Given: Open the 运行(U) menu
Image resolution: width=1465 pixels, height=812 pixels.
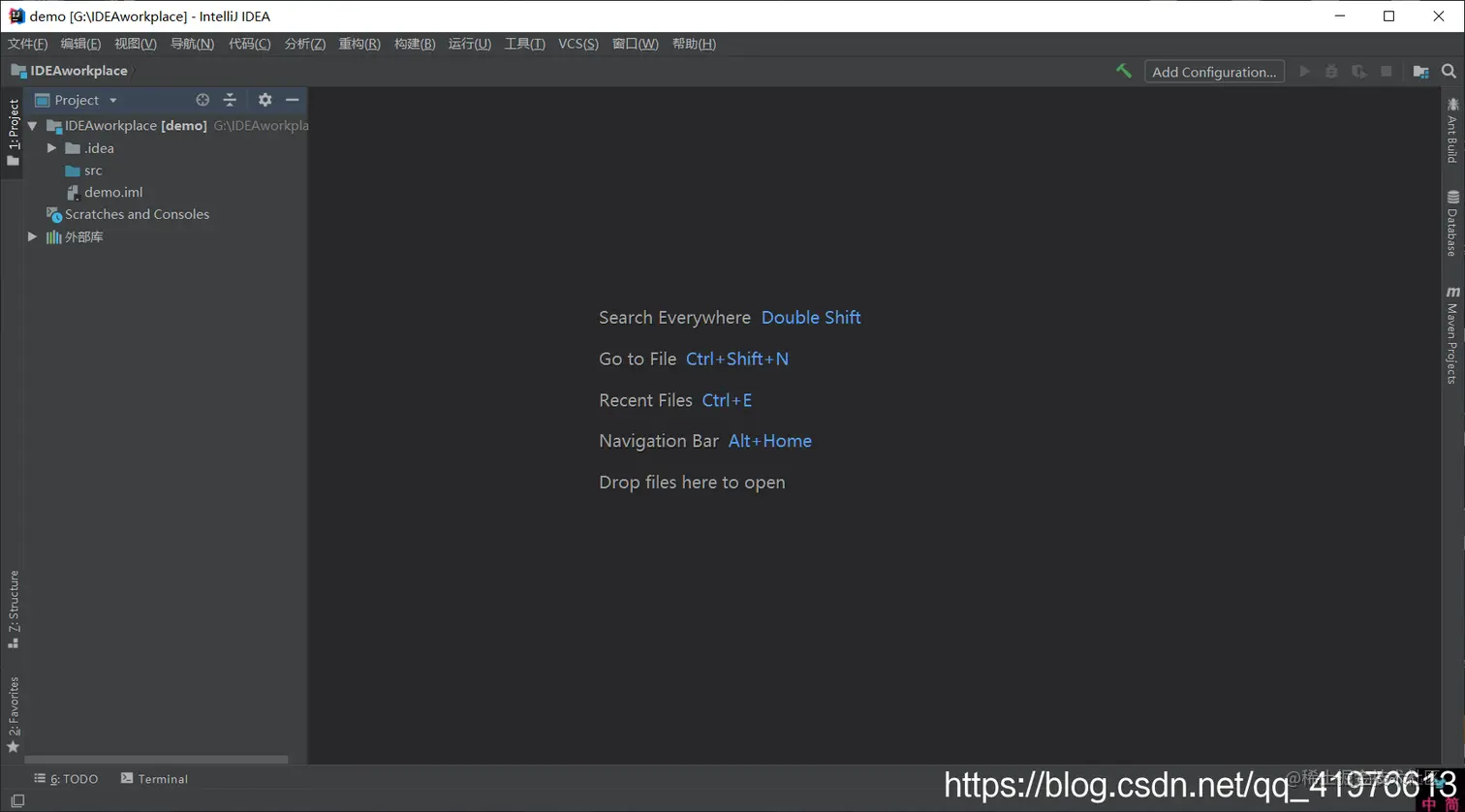Looking at the screenshot, I should pos(469,44).
